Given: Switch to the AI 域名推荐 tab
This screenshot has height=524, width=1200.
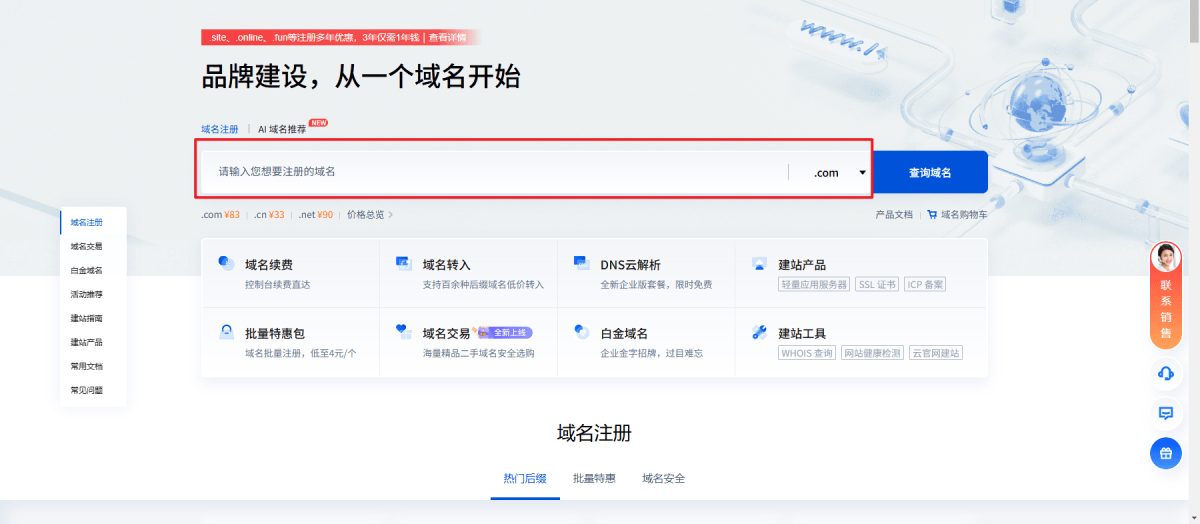Looking at the screenshot, I should 282,129.
